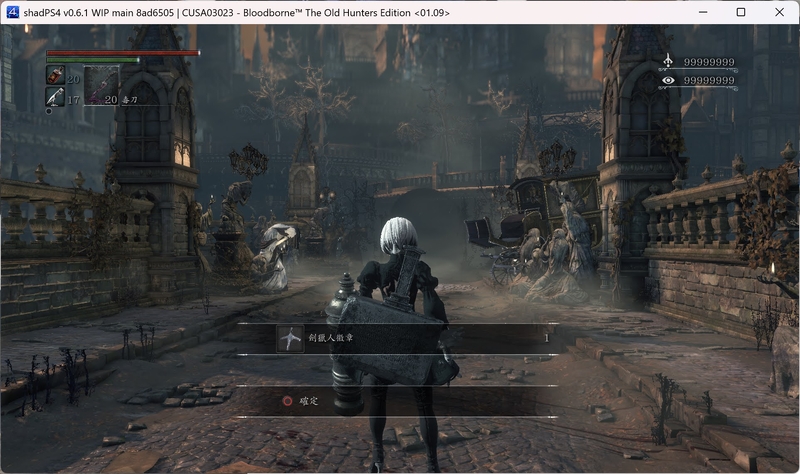
Task: Click the window title text shadPS4 v0.6.1
Action: [56, 13]
